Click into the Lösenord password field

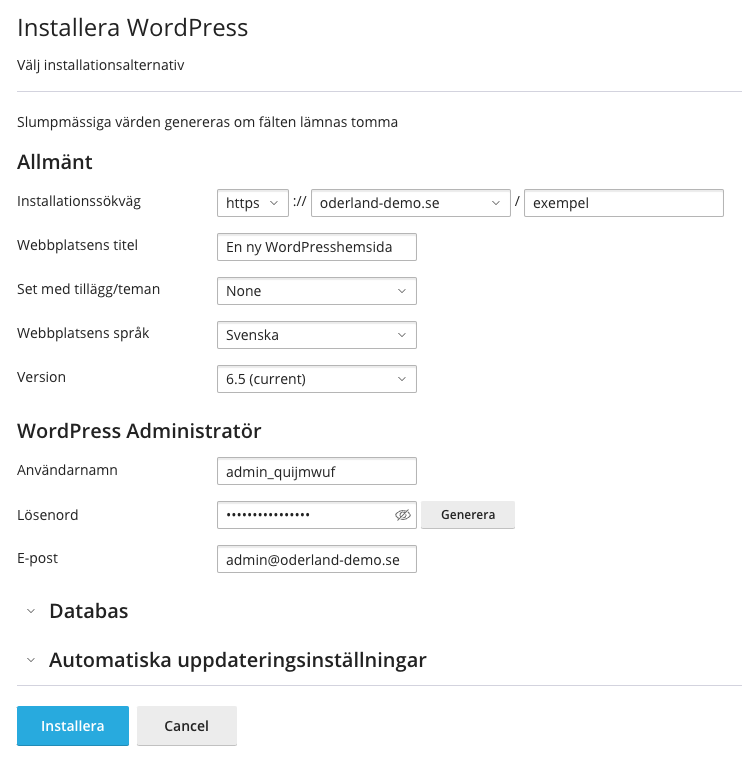pos(305,515)
